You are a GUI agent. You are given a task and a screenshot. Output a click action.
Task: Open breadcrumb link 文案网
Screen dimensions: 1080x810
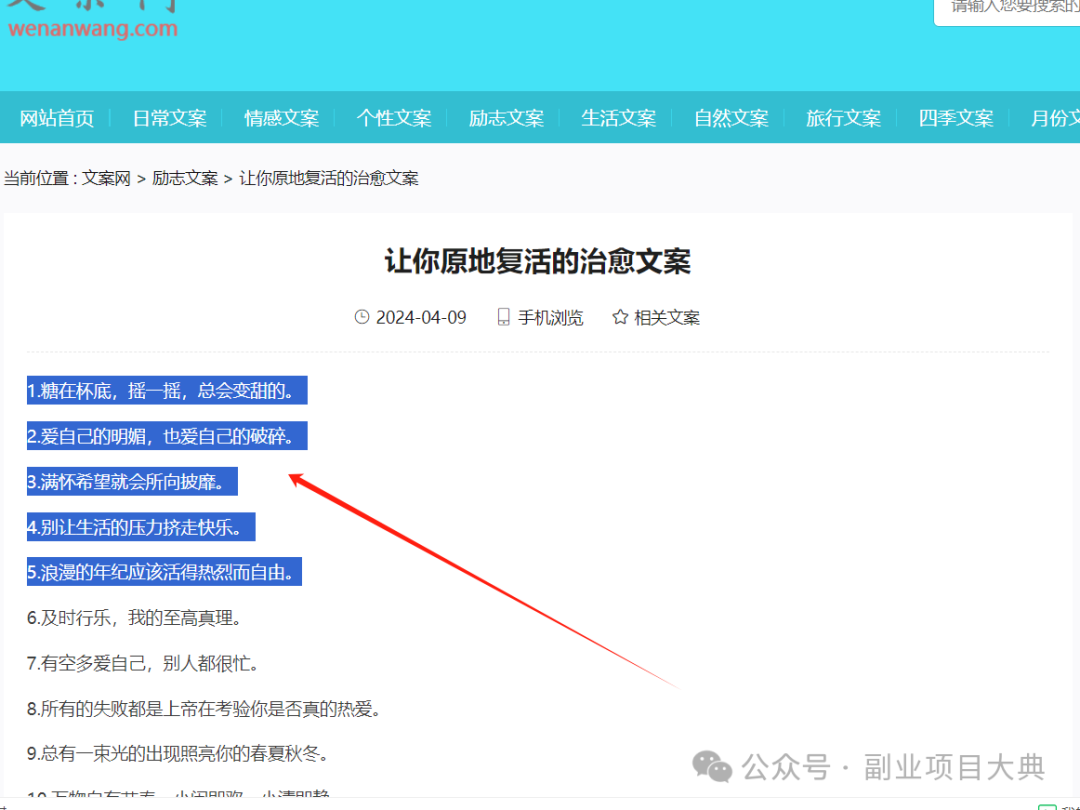pyautogui.click(x=106, y=177)
